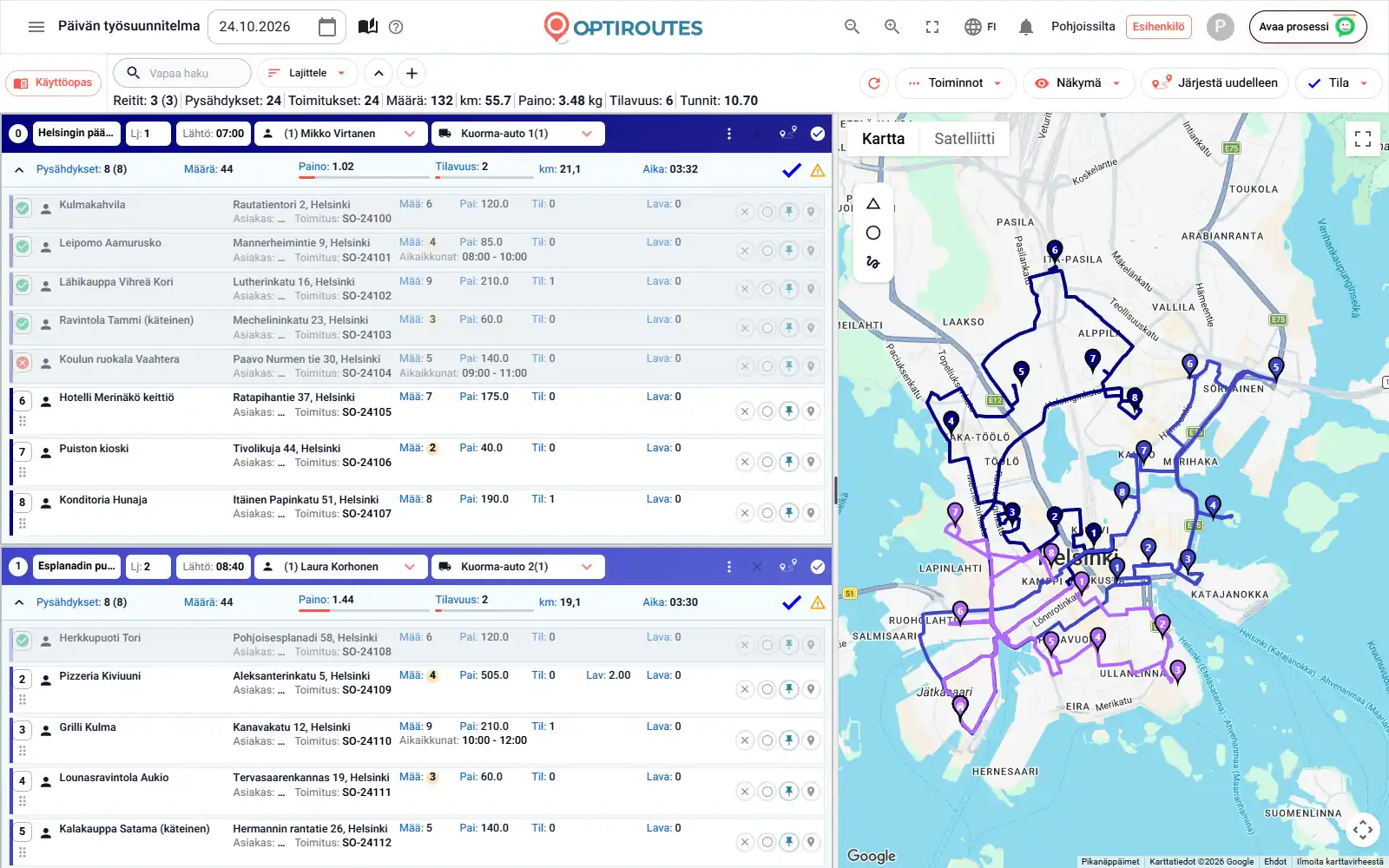Open the help question mark icon

396,27
